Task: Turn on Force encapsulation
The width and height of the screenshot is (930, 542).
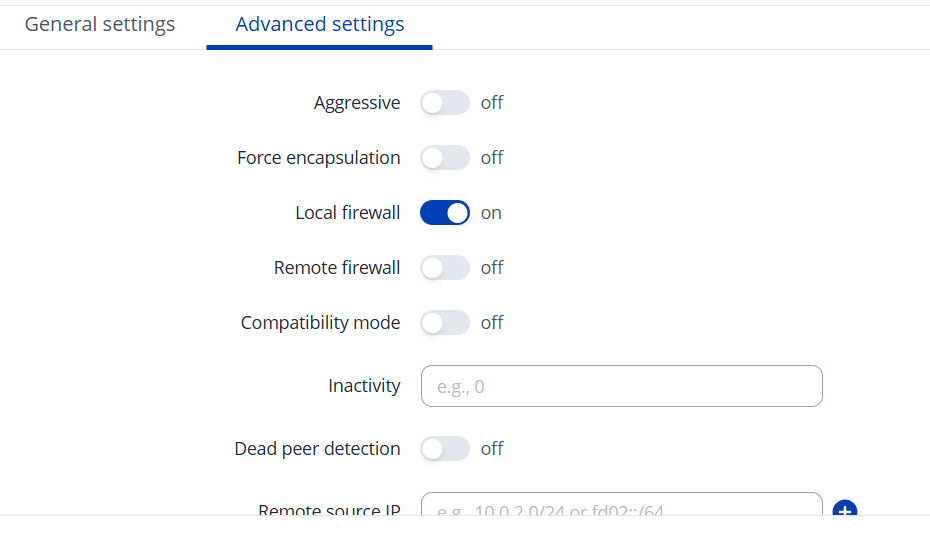Action: [x=445, y=158]
